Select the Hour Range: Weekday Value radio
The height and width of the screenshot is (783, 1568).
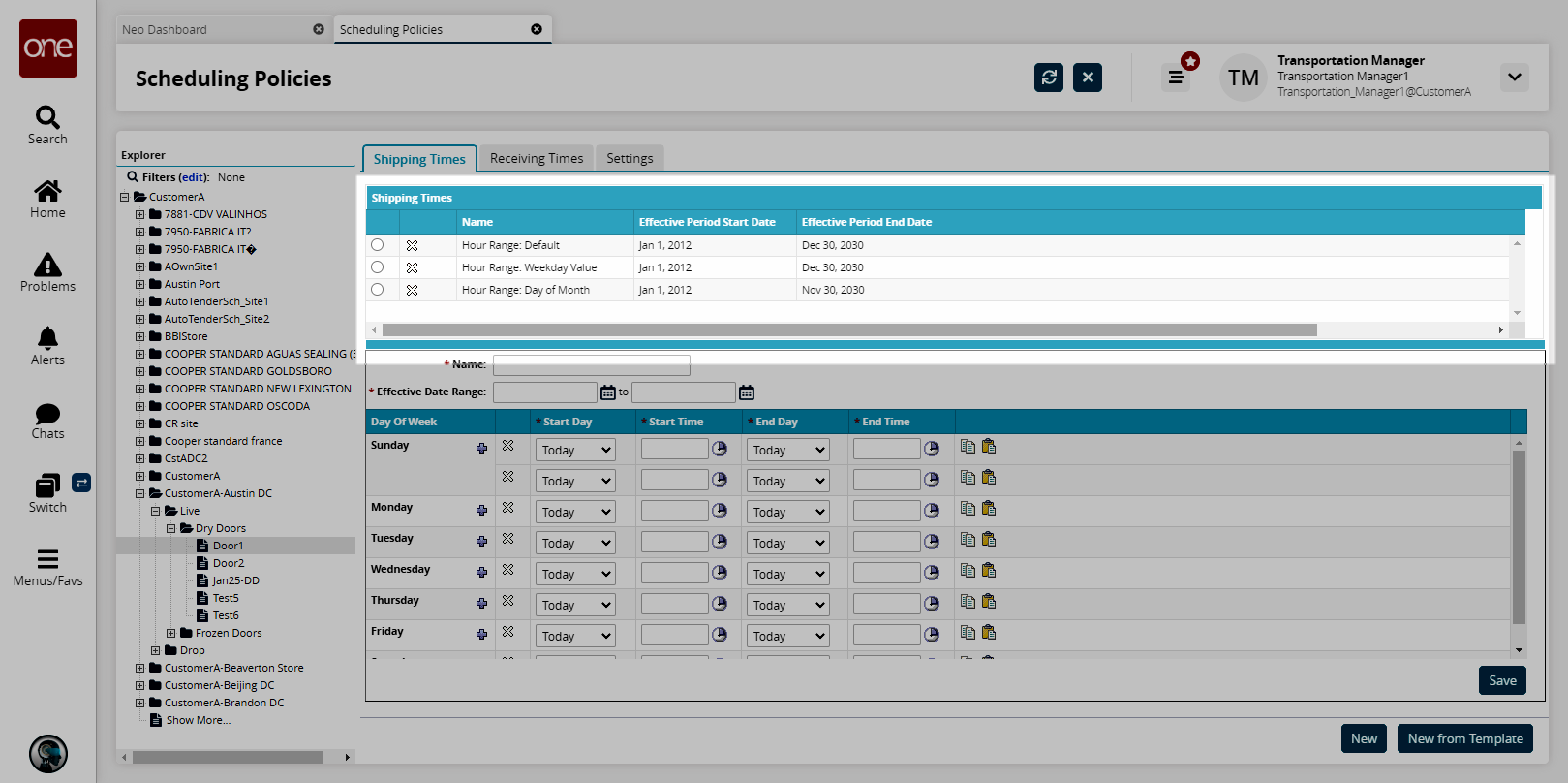click(378, 267)
